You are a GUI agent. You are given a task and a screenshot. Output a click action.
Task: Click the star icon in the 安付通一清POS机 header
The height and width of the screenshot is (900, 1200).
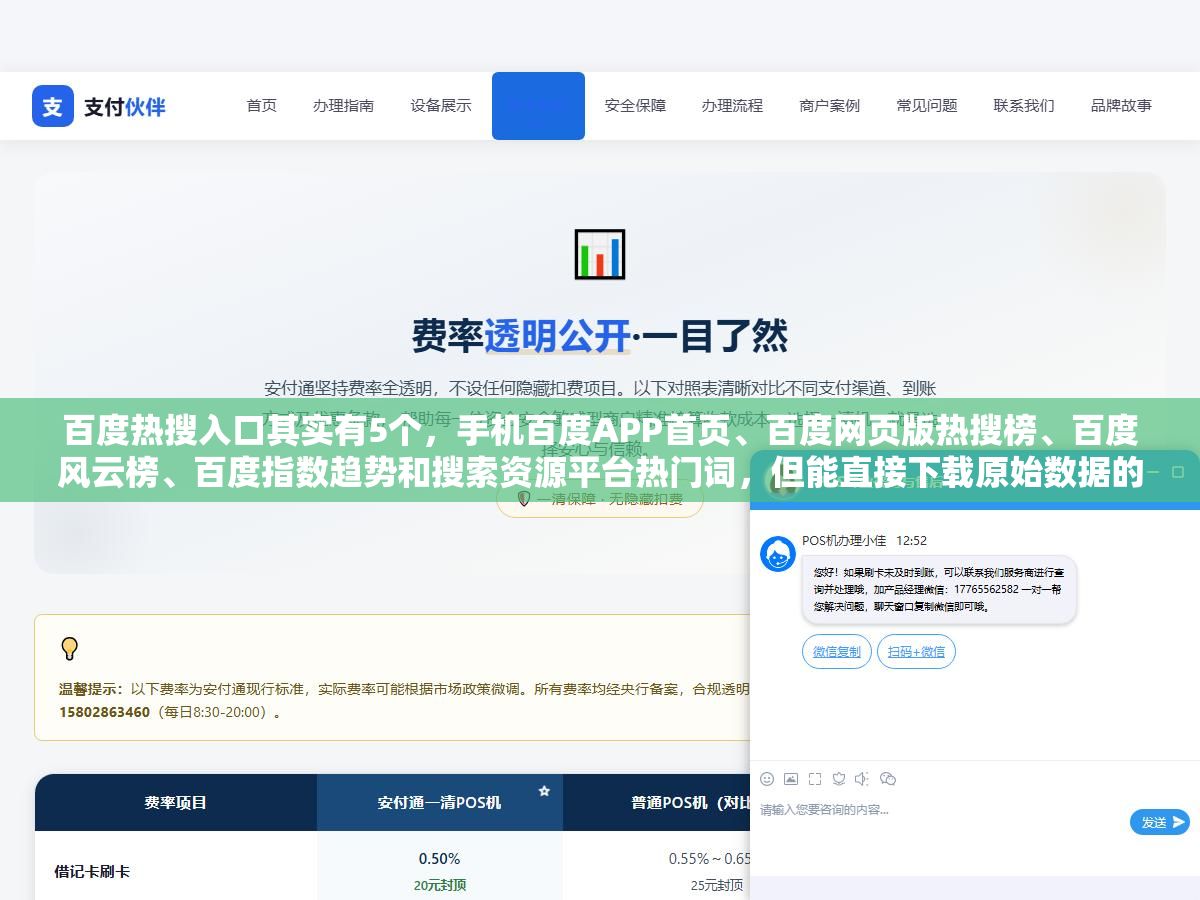tap(544, 790)
